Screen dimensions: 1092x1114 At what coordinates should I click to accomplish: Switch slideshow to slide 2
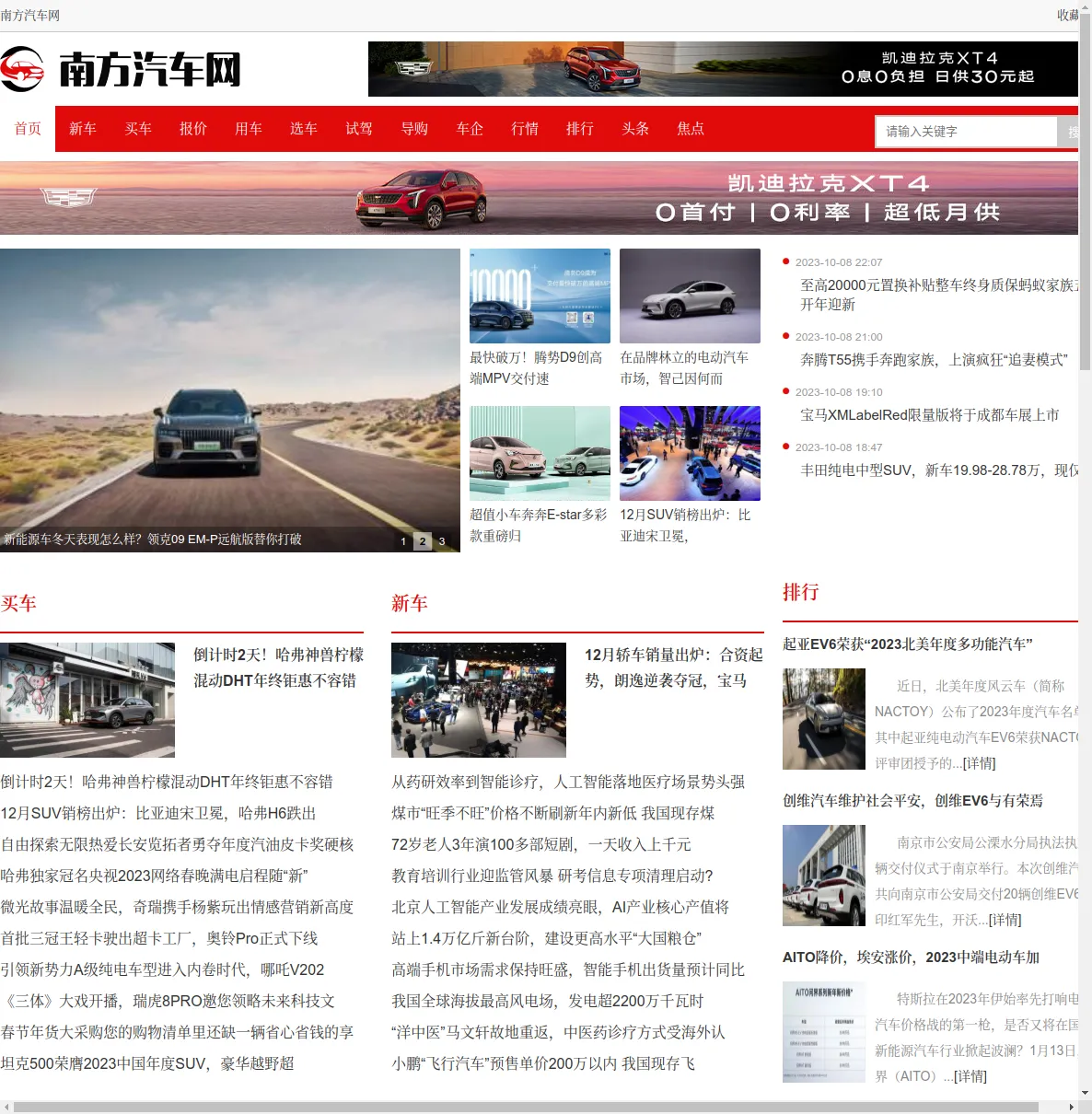423,541
